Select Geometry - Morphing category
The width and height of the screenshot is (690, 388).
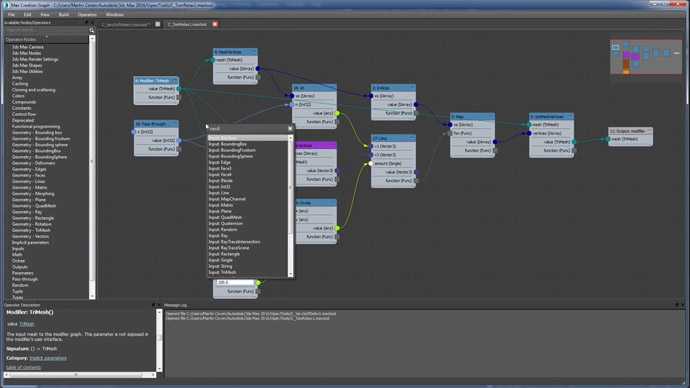click(33, 194)
